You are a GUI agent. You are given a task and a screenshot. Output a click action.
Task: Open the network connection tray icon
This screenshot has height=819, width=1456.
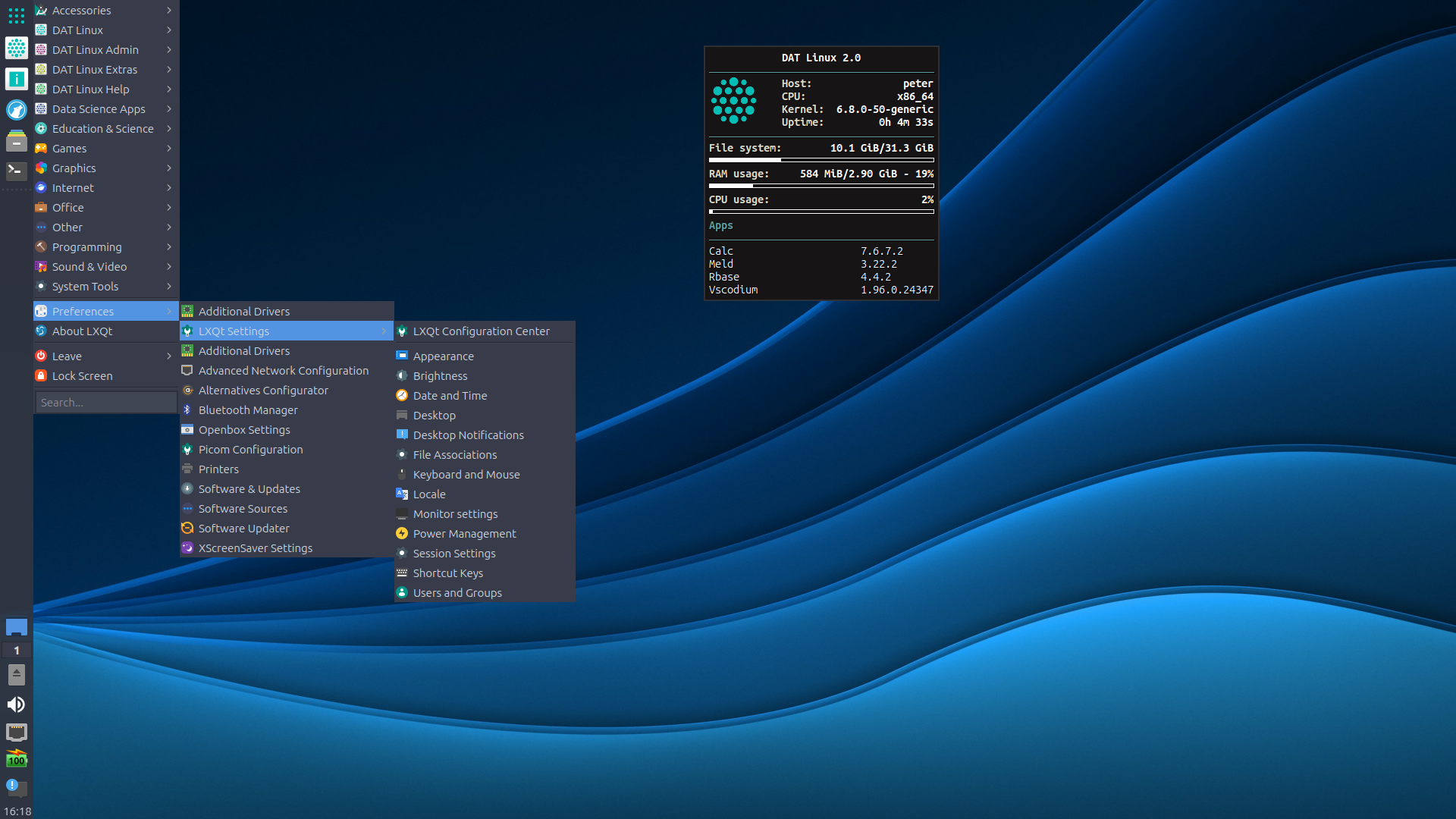coord(16,732)
